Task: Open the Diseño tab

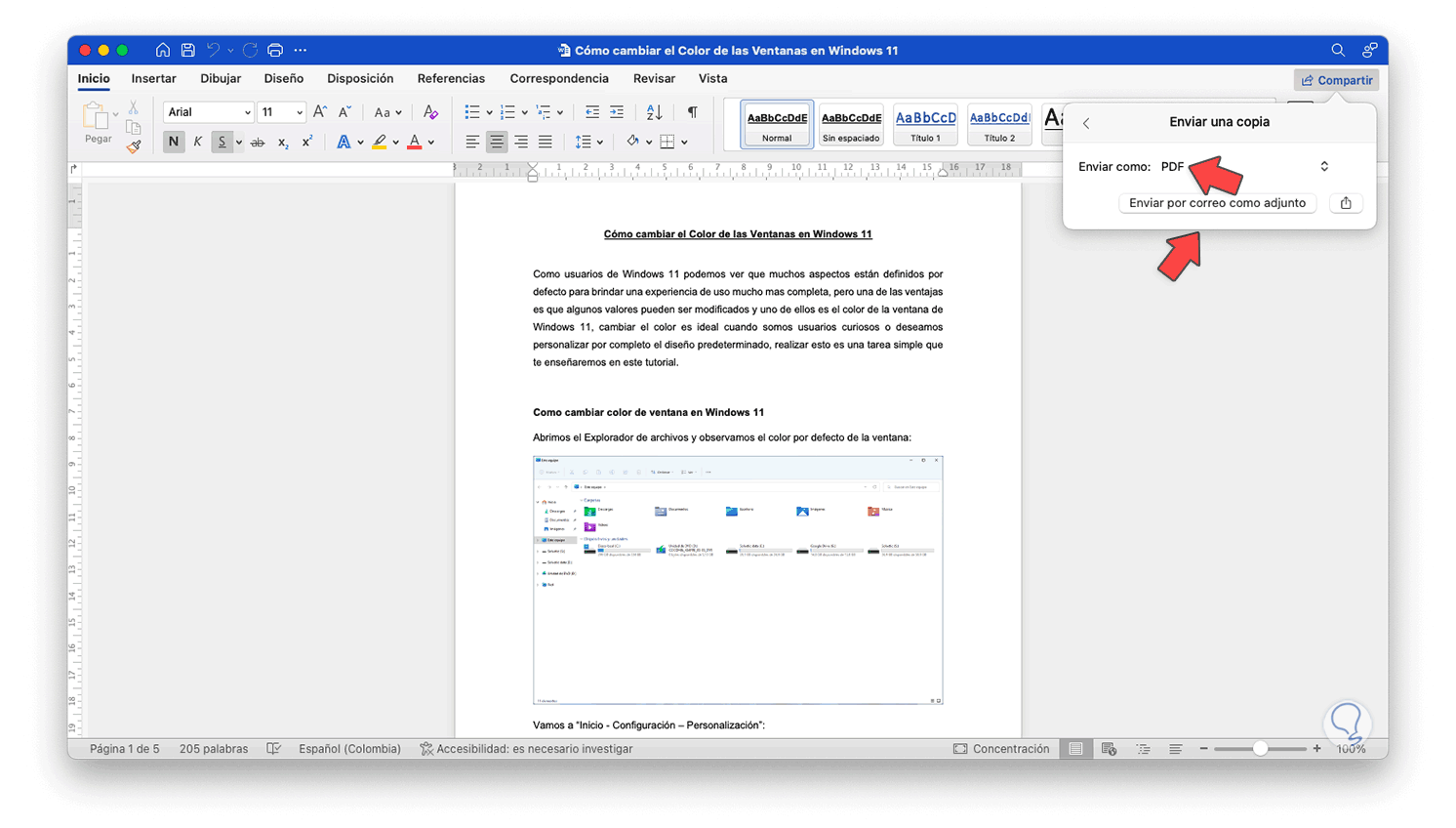Action: click(x=284, y=78)
